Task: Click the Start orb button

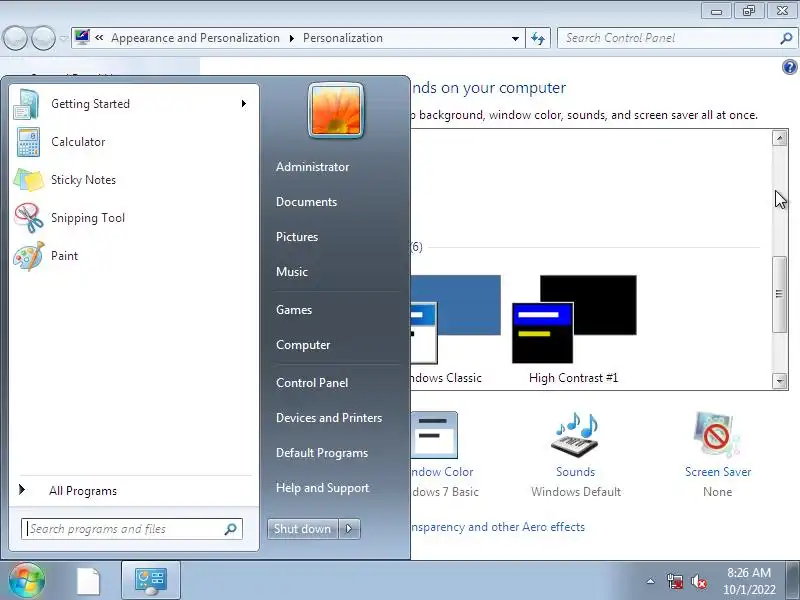Action: coord(26,580)
